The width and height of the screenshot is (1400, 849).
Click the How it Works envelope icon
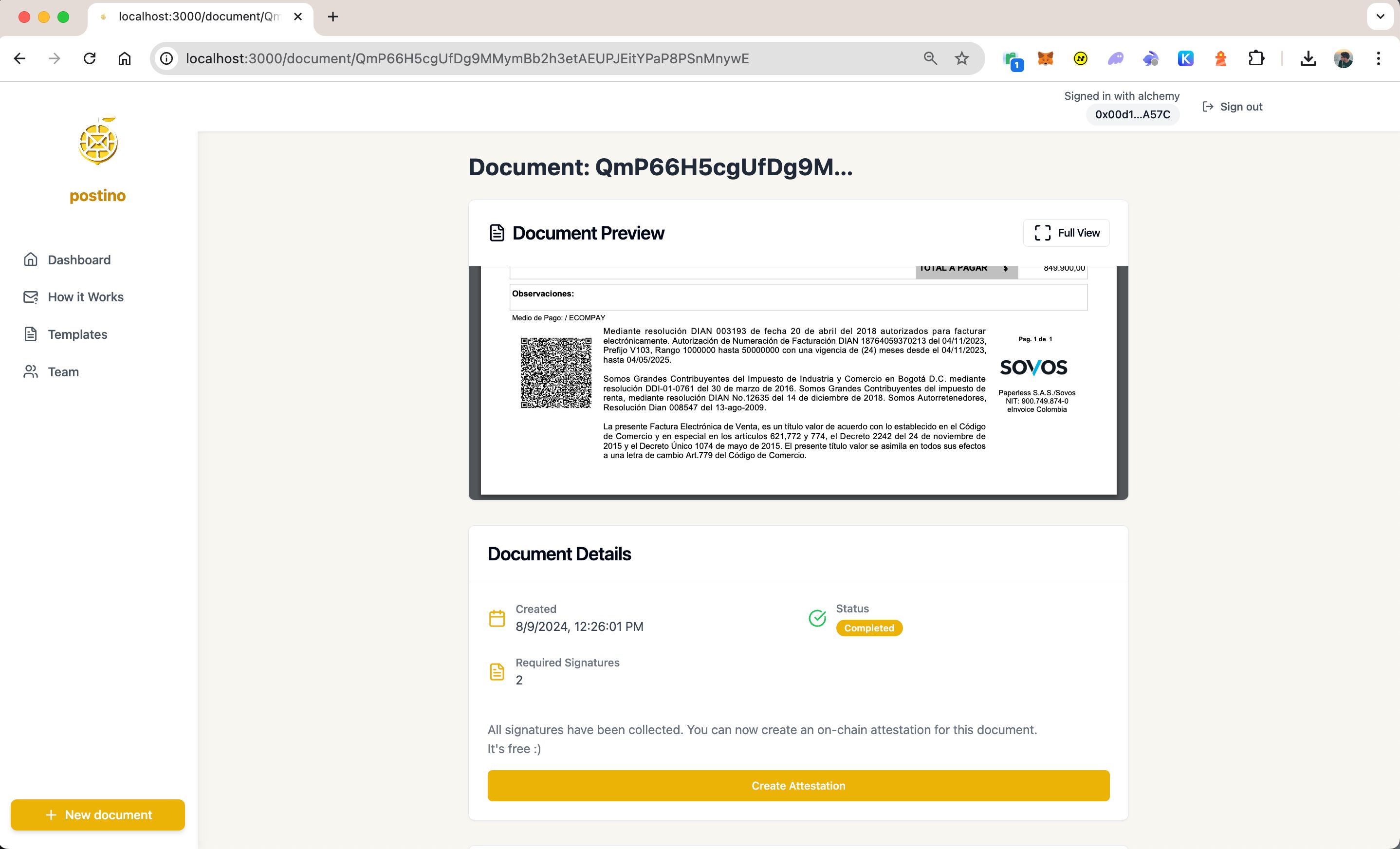(31, 296)
